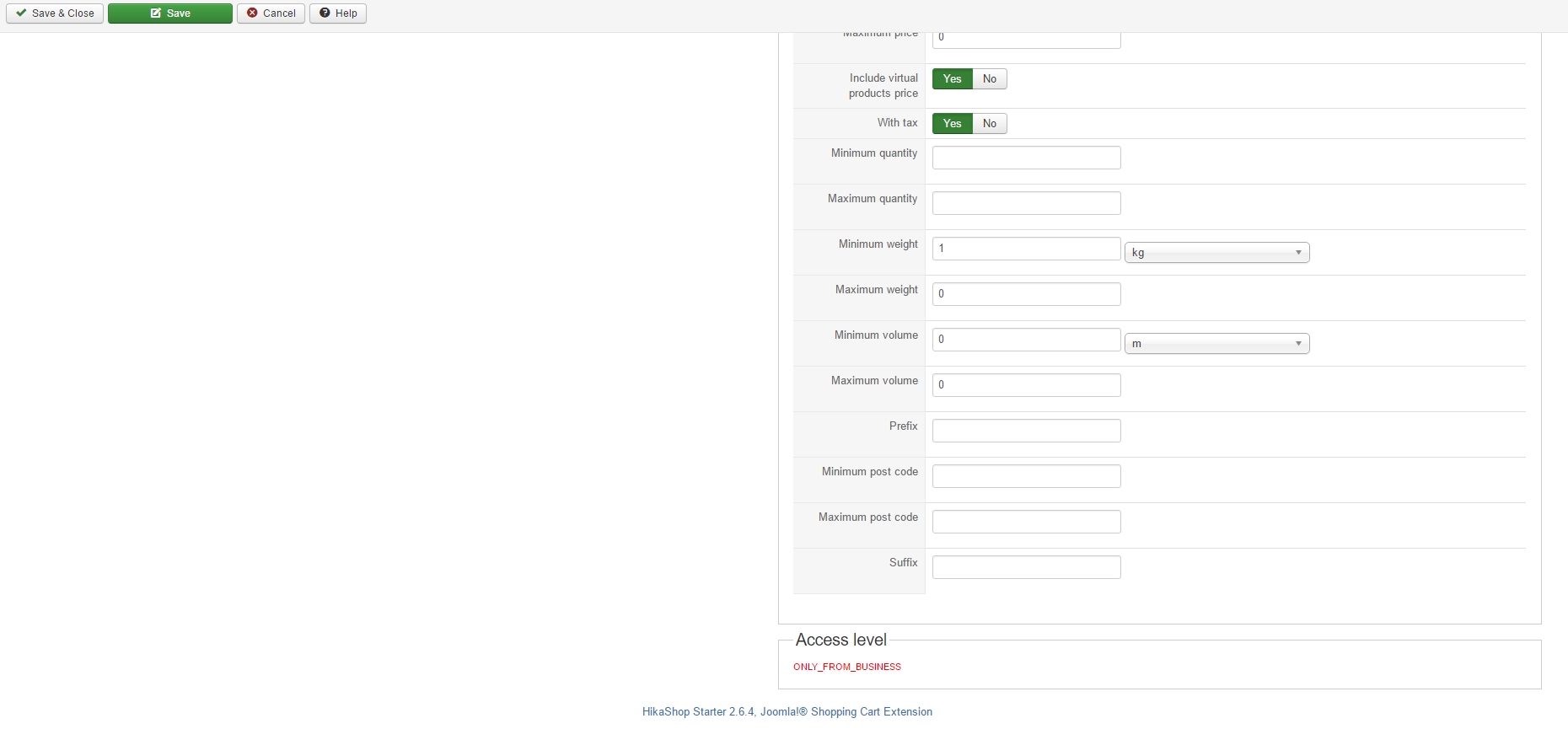This screenshot has height=729, width=1568.
Task: Click the Maximum post code field
Action: pyautogui.click(x=1026, y=522)
